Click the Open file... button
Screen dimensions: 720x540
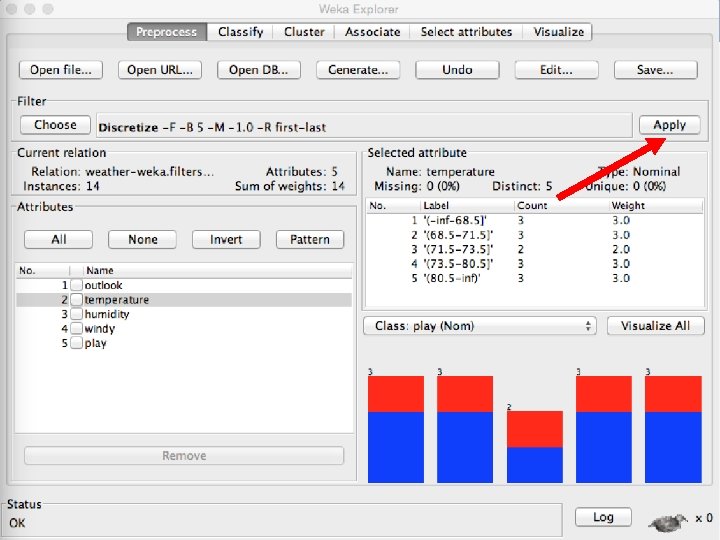tap(61, 70)
